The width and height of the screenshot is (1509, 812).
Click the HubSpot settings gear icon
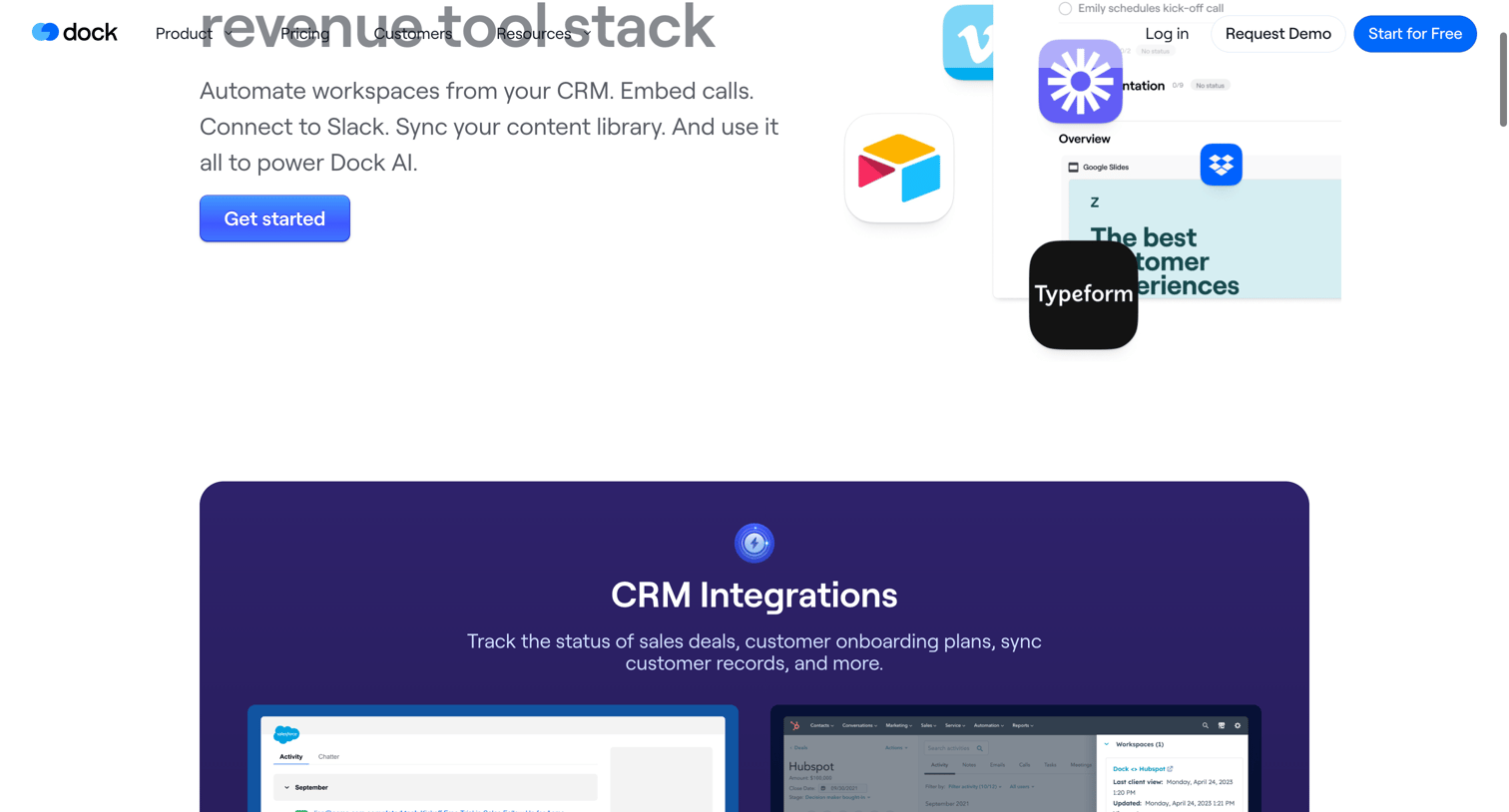pos(1238,725)
